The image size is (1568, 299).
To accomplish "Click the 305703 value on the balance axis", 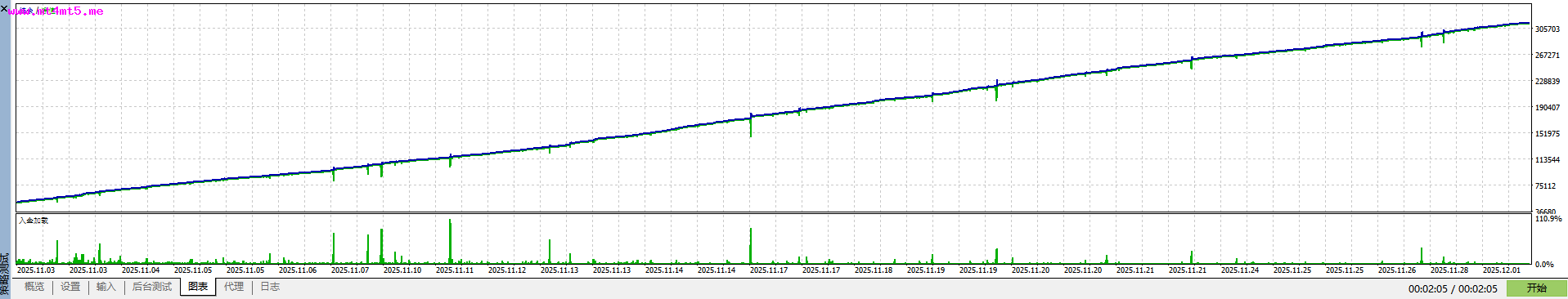I will point(1547,29).
